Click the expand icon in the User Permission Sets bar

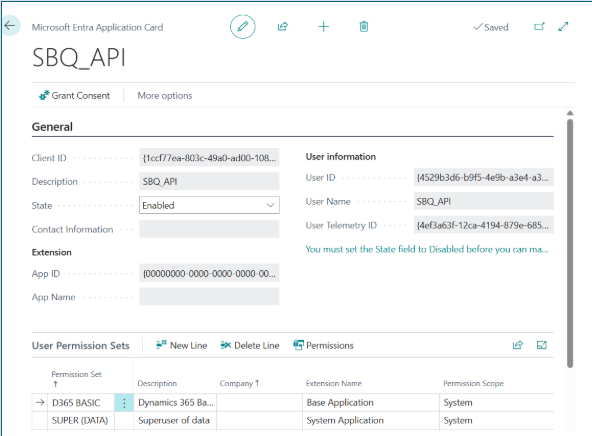(542, 345)
